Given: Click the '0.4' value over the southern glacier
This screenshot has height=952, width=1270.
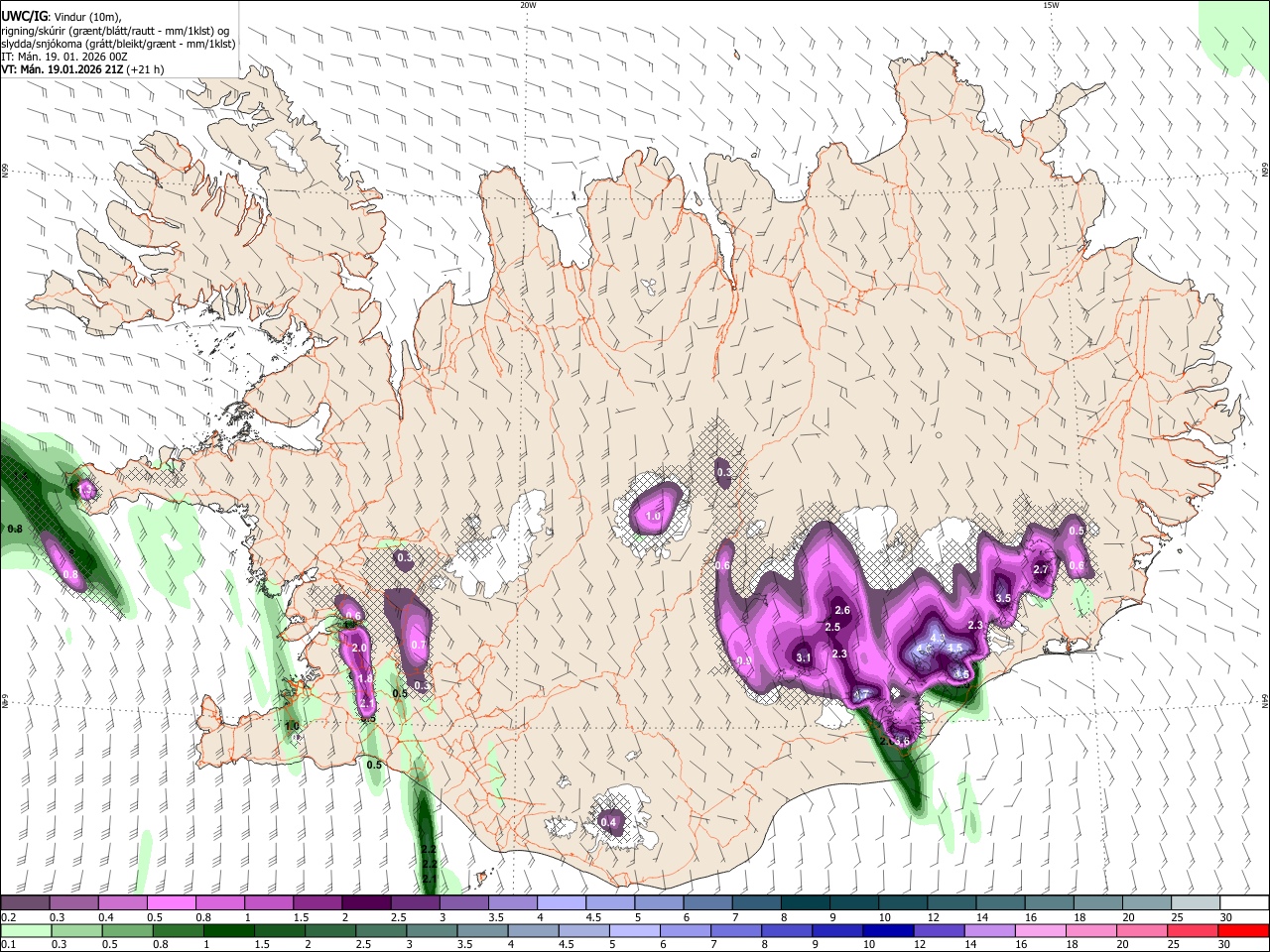Looking at the screenshot, I should (x=609, y=822).
